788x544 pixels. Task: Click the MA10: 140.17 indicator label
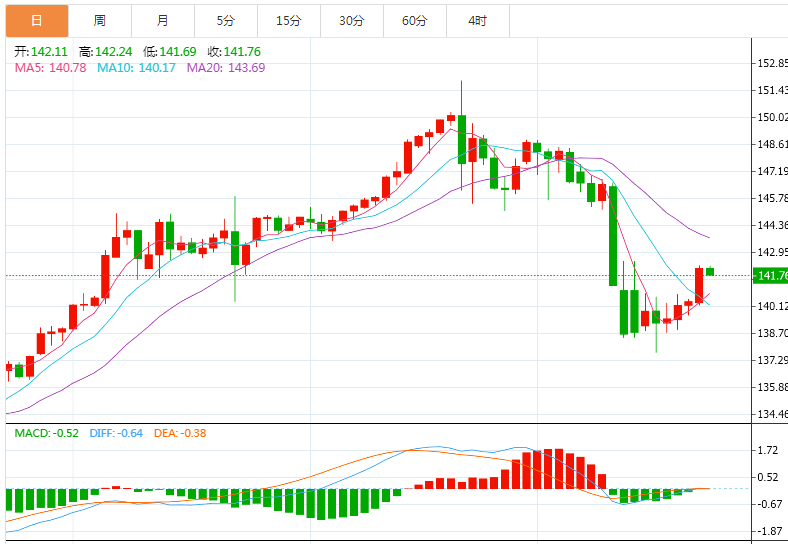(136, 68)
